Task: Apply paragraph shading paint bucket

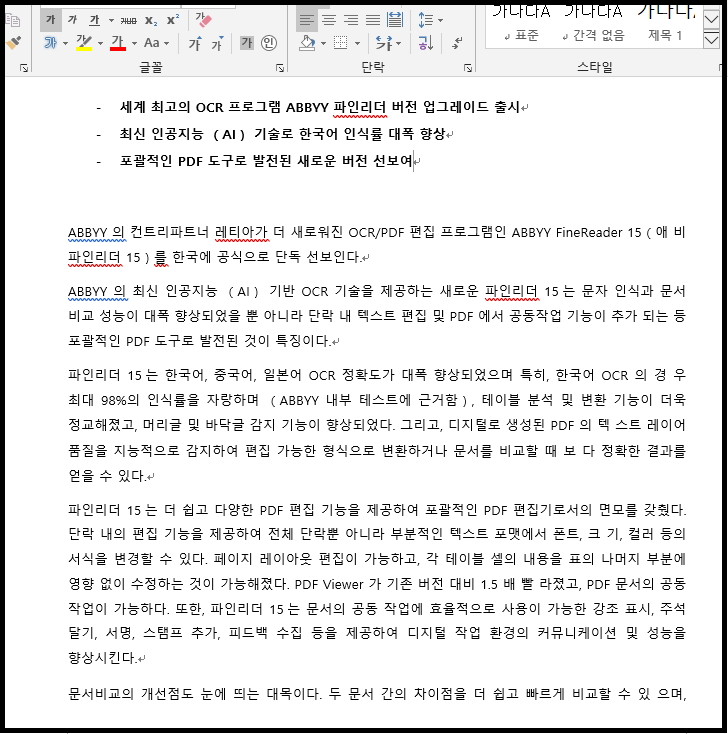Action: (308, 43)
